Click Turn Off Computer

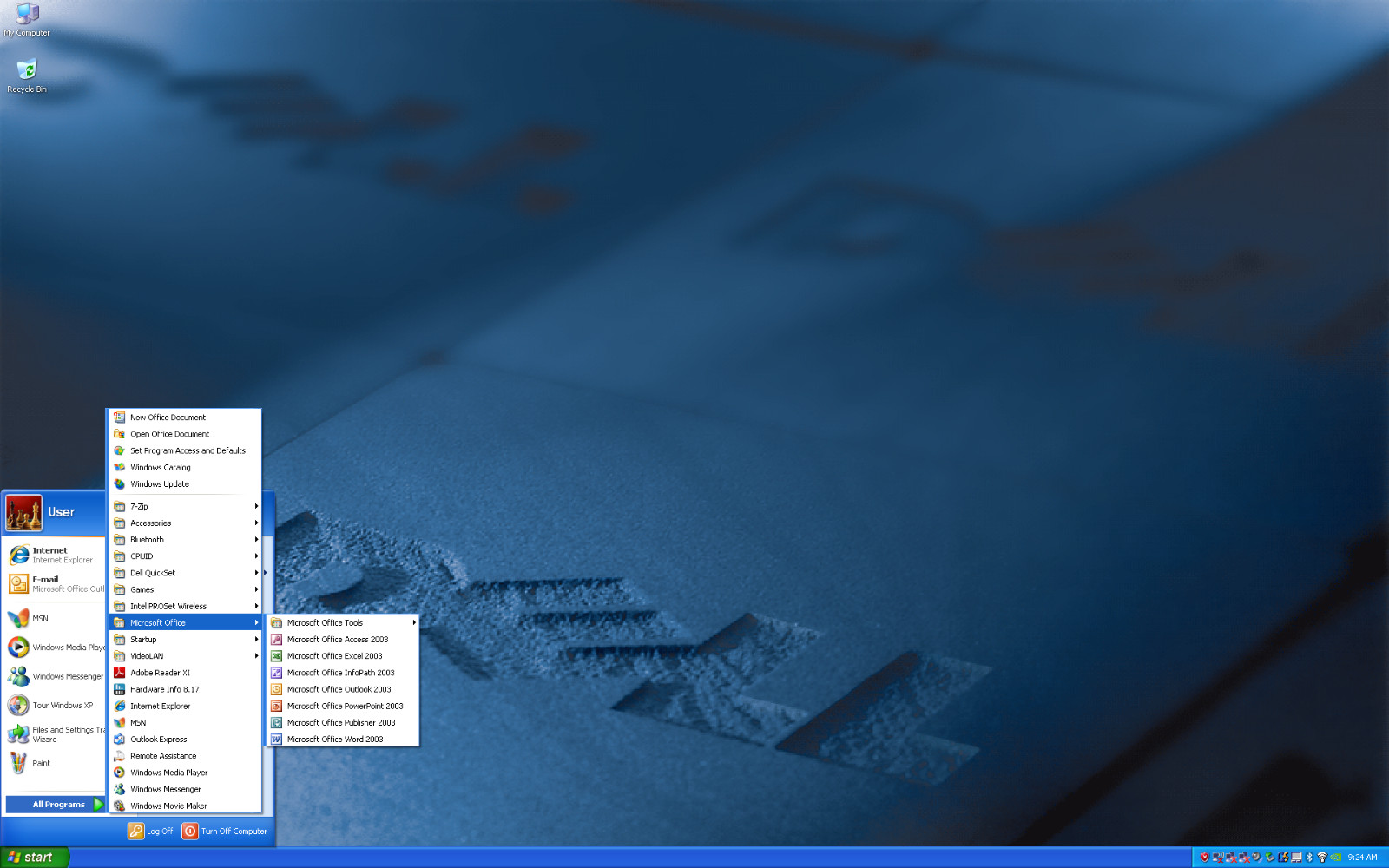click(x=225, y=832)
